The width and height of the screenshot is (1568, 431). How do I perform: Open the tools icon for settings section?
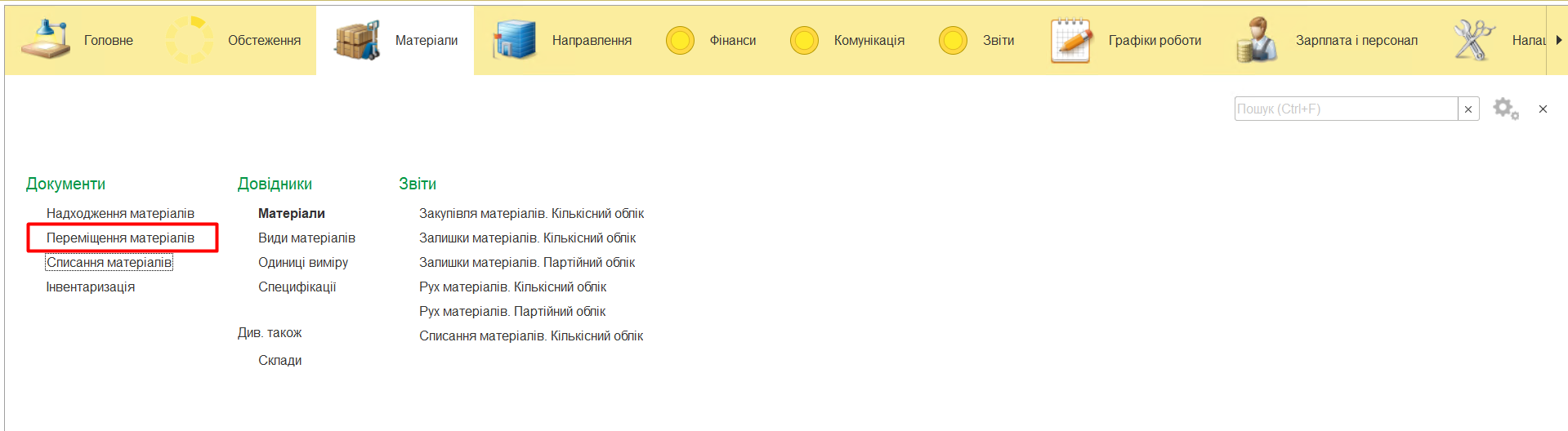pyautogui.click(x=1473, y=40)
